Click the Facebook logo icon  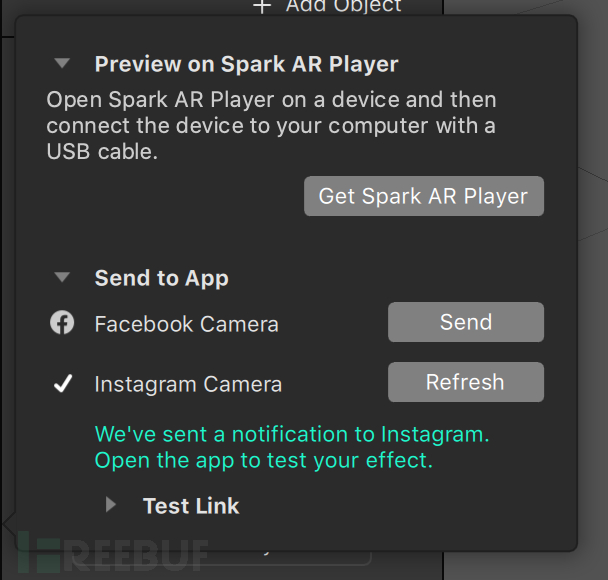tap(62, 323)
